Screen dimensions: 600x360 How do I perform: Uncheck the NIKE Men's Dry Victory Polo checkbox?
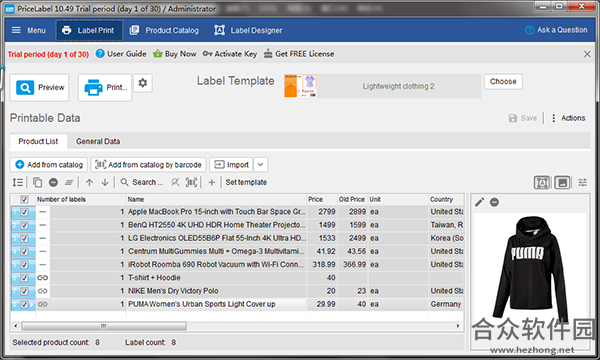[x=24, y=291]
